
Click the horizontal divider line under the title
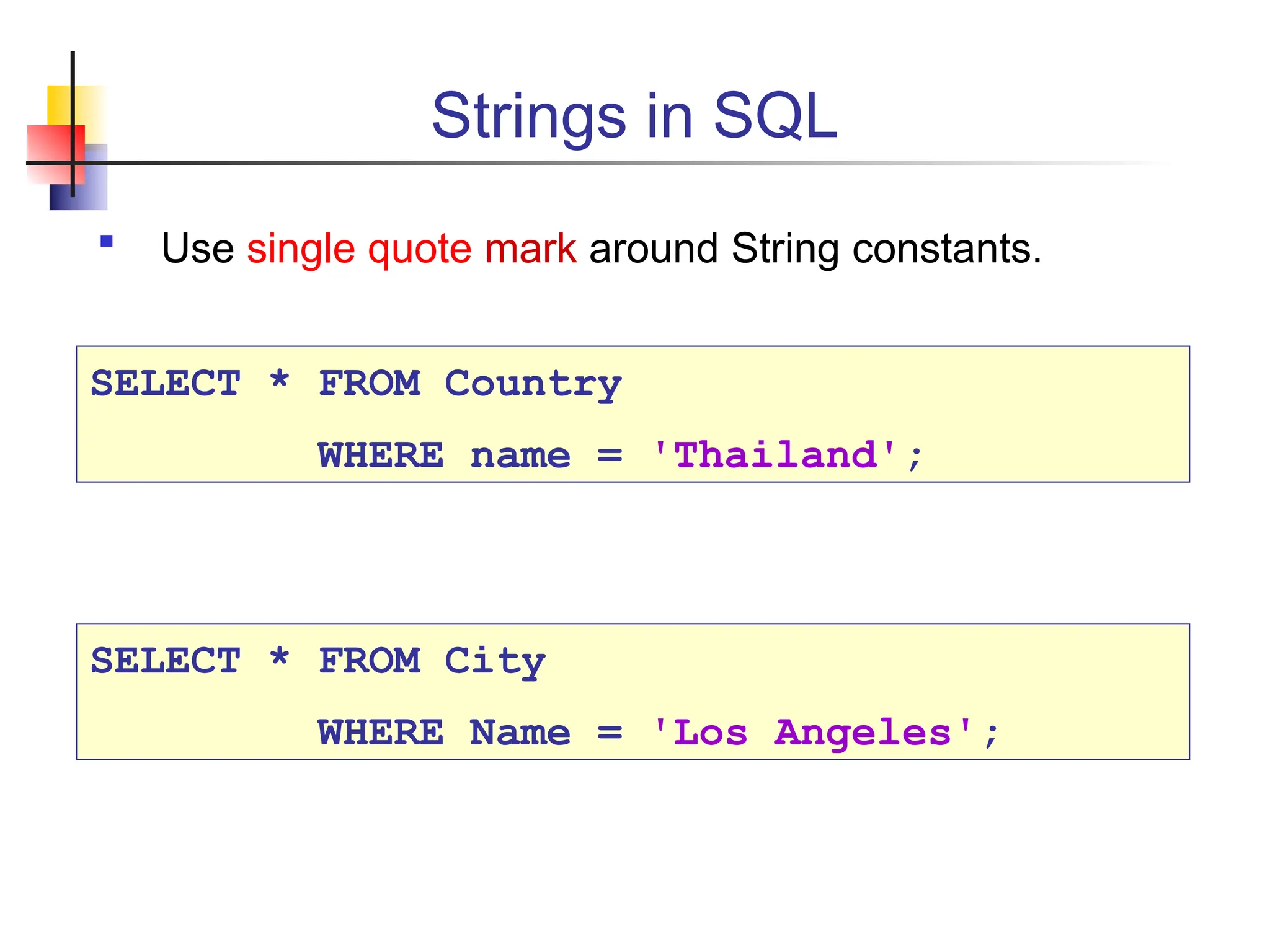(x=598, y=163)
